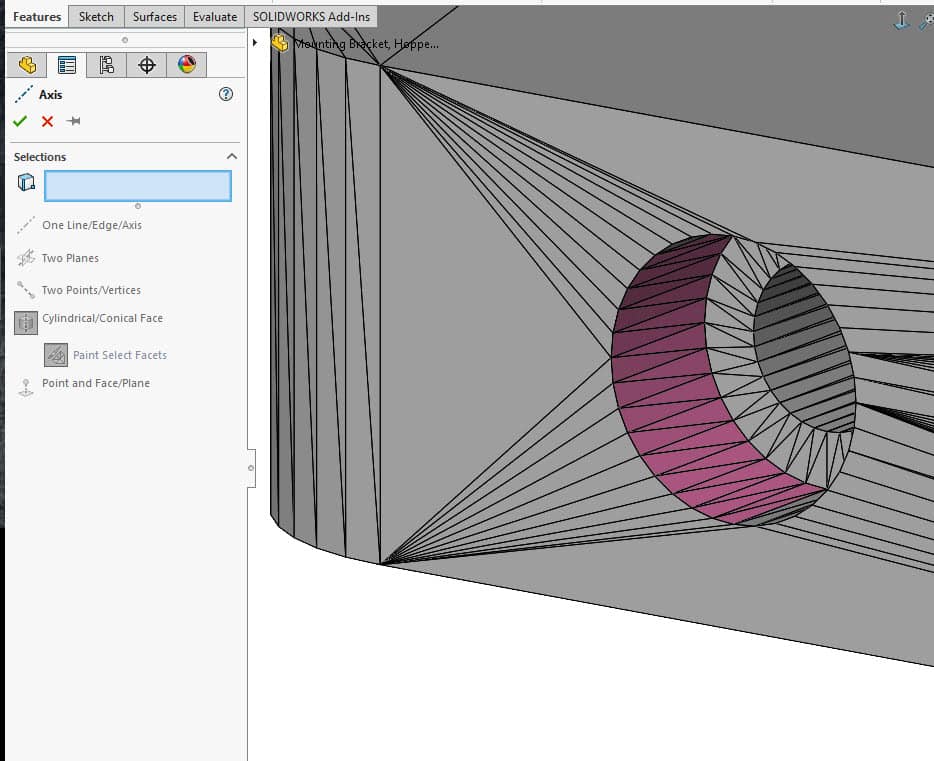Click the panel collapse handle
Image resolution: width=934 pixels, height=761 pixels.
[251, 468]
